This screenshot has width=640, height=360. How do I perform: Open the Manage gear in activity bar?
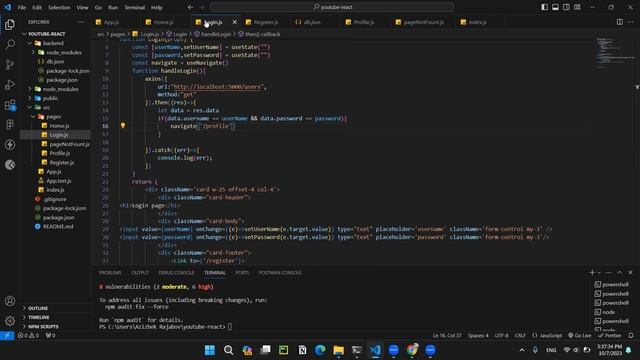[x=10, y=321]
